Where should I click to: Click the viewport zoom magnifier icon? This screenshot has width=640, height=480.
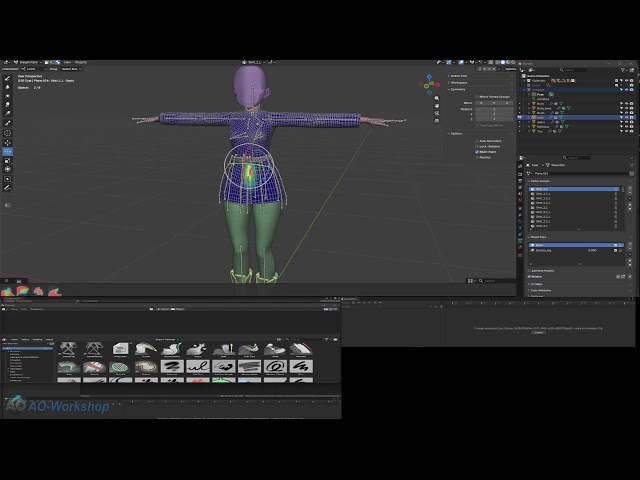437,98
